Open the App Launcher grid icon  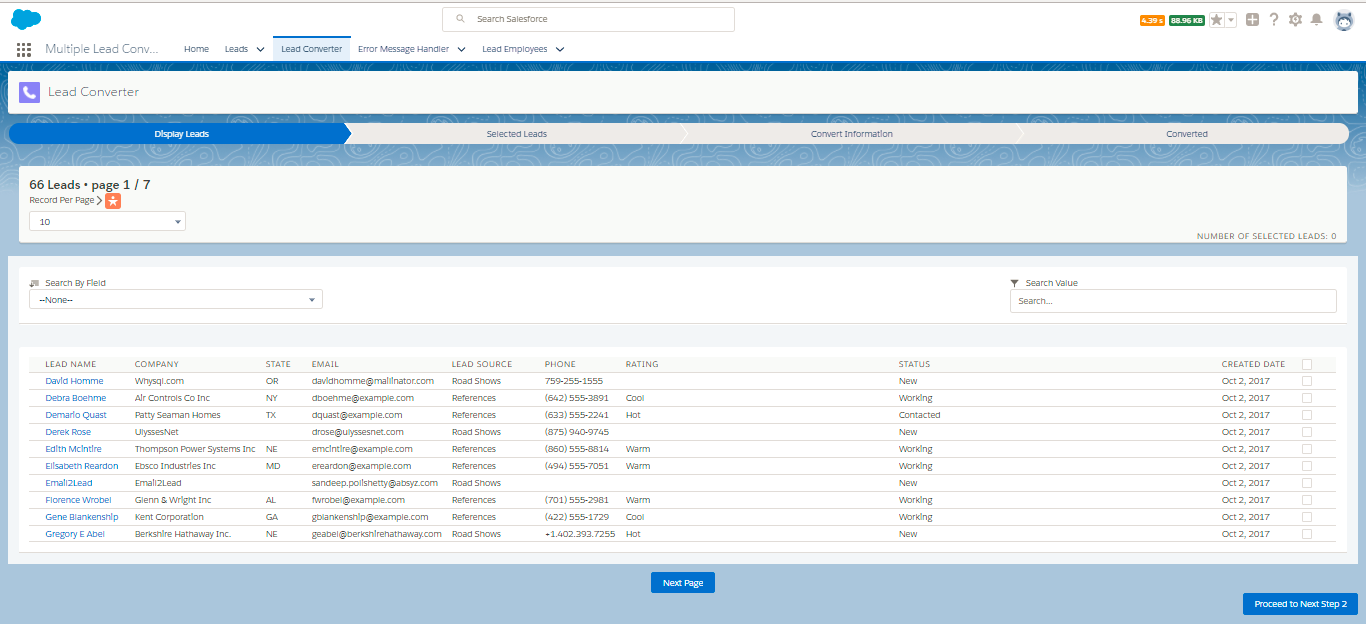(24, 49)
